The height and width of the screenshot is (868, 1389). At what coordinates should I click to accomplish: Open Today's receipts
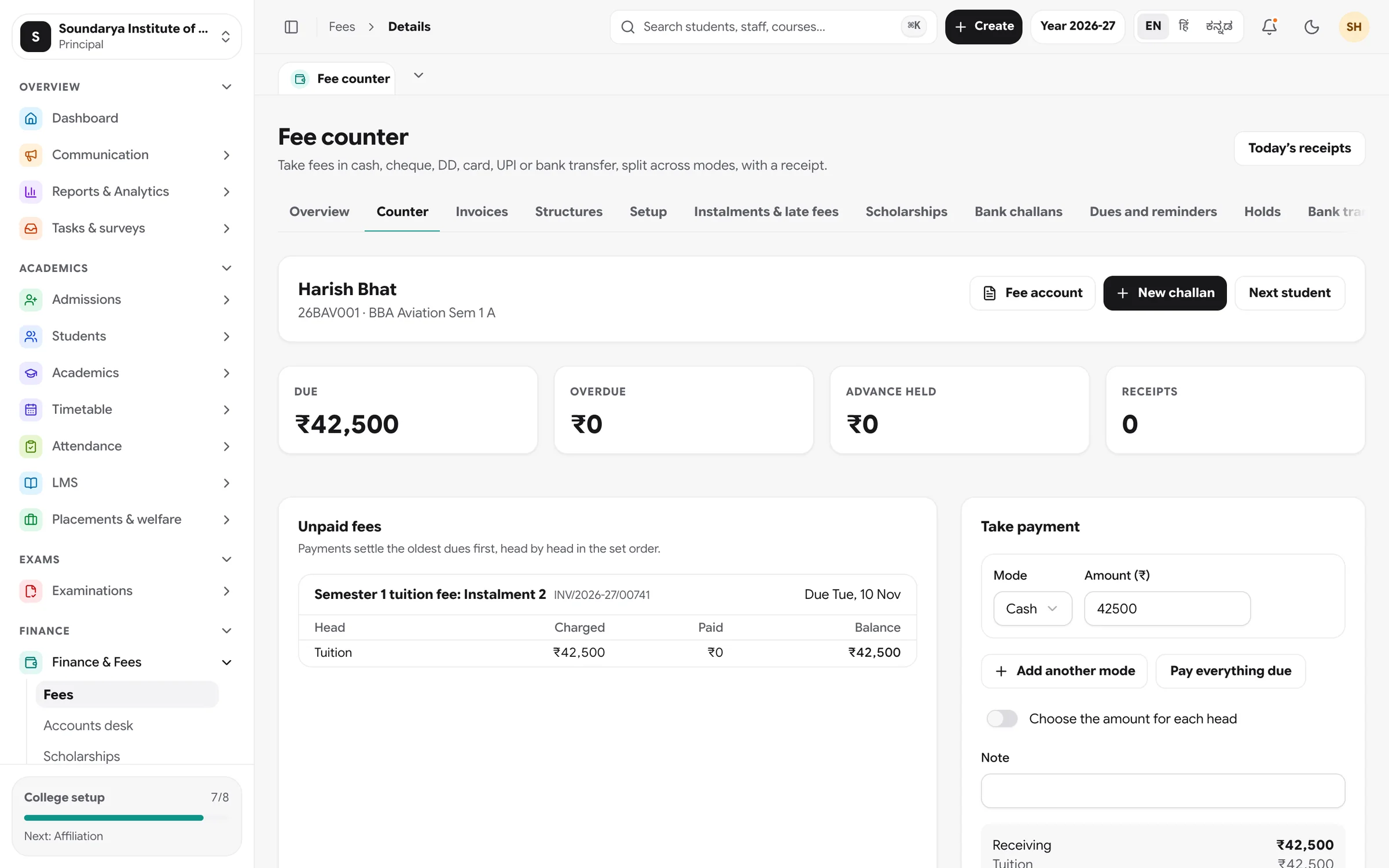[x=1299, y=148]
